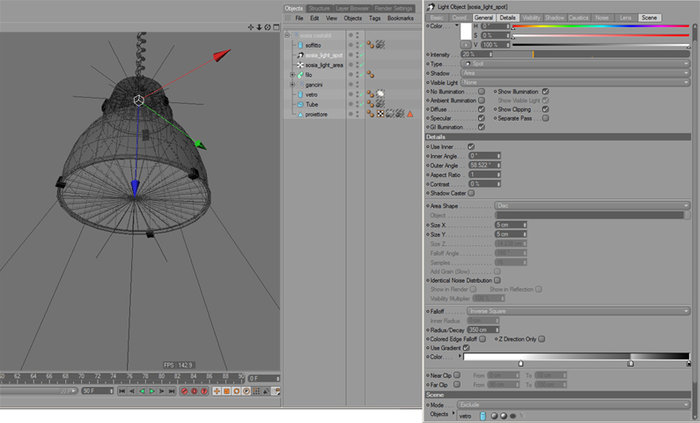Expand the filo object in tree
This screenshot has width=700, height=423.
pyautogui.click(x=292, y=75)
